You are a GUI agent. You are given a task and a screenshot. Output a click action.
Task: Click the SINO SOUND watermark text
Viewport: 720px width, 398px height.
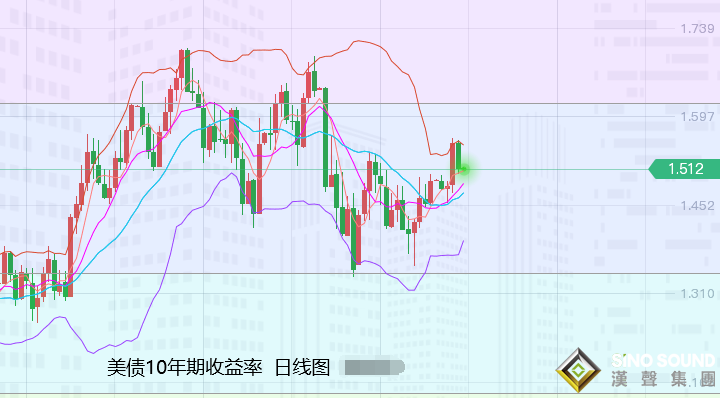664,361
